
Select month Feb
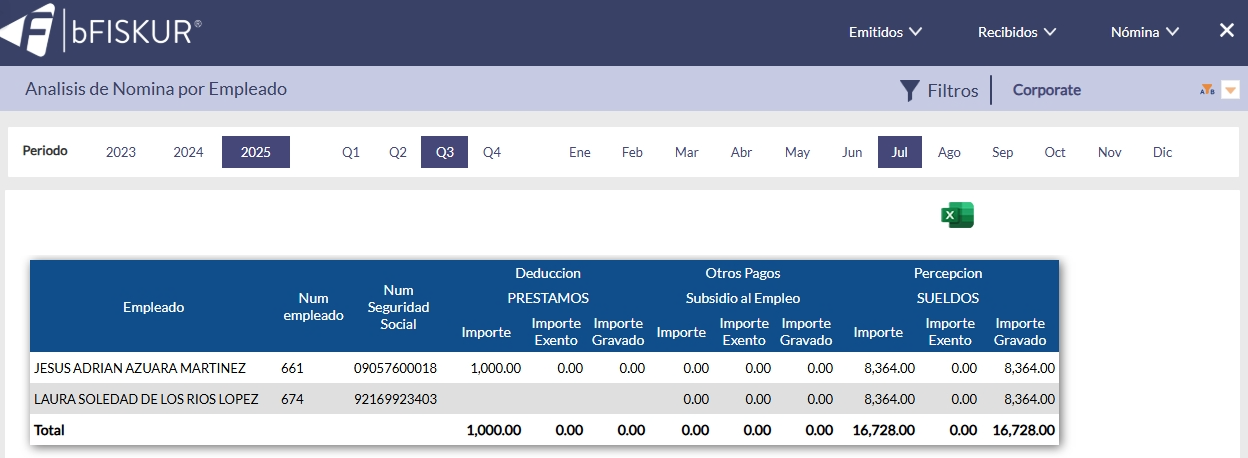pyautogui.click(x=632, y=152)
